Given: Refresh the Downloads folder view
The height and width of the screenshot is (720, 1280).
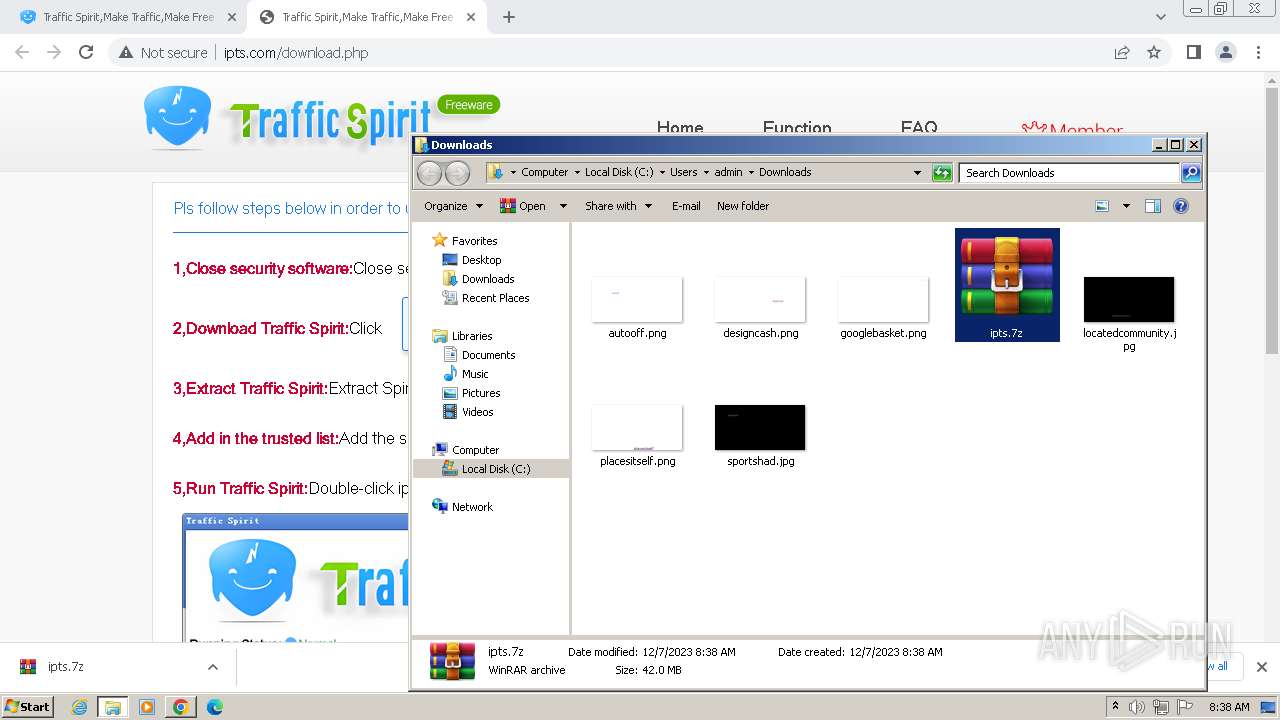Looking at the screenshot, I should point(942,173).
